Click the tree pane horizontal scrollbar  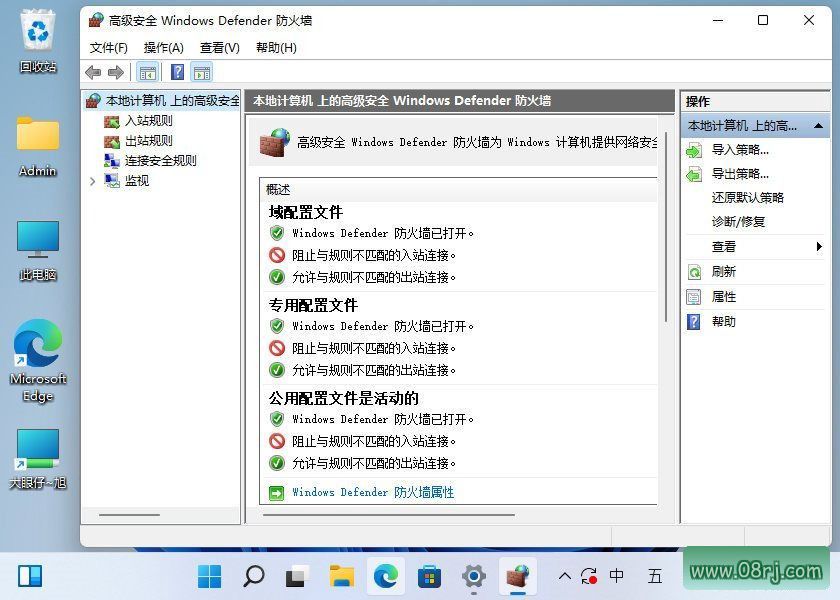pos(130,515)
